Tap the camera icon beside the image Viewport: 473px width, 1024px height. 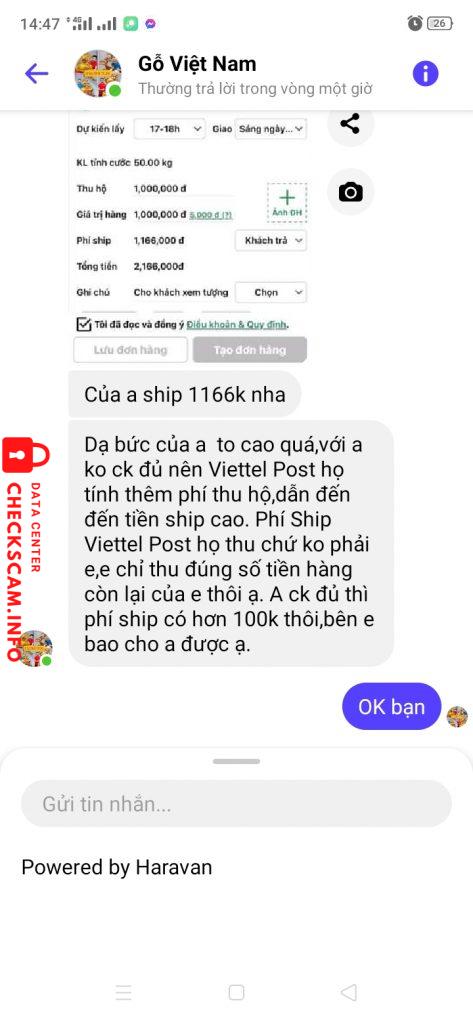[x=350, y=192]
